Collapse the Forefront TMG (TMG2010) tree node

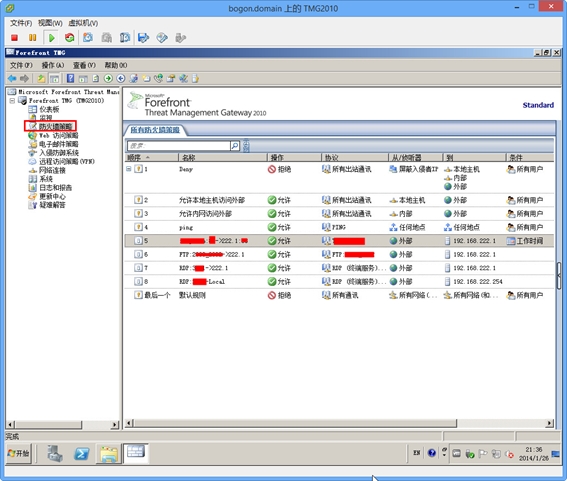point(12,101)
